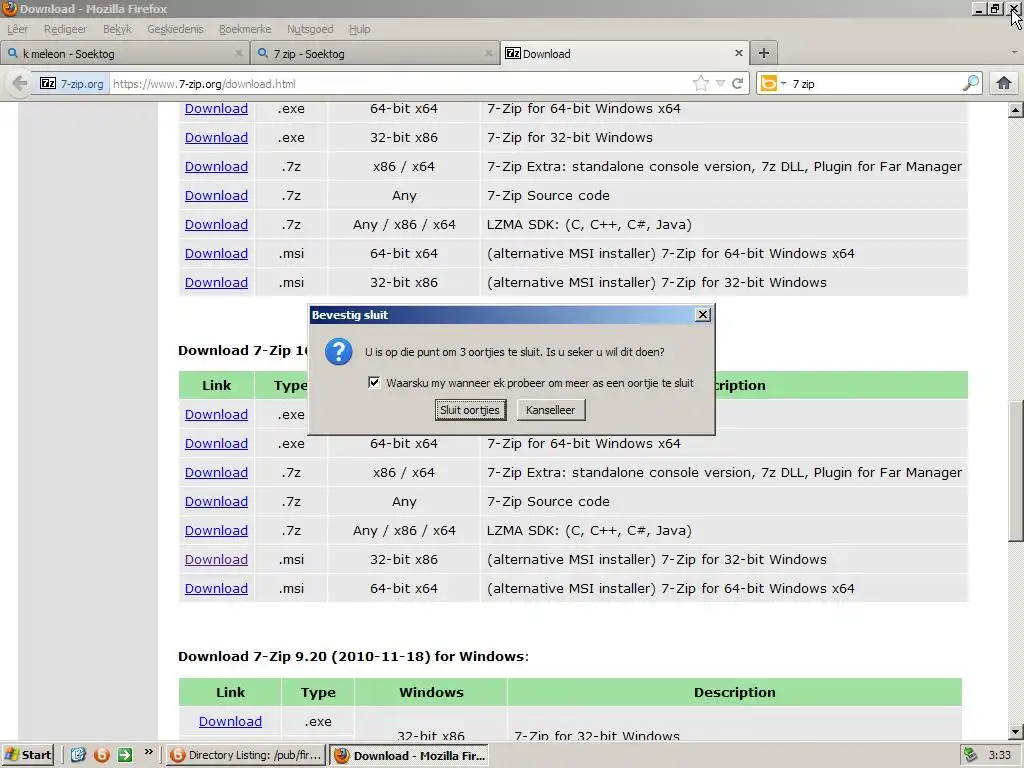This screenshot has width=1024, height=768.
Task: Download first 7-Zip Extra .7z
Action: tap(216, 167)
